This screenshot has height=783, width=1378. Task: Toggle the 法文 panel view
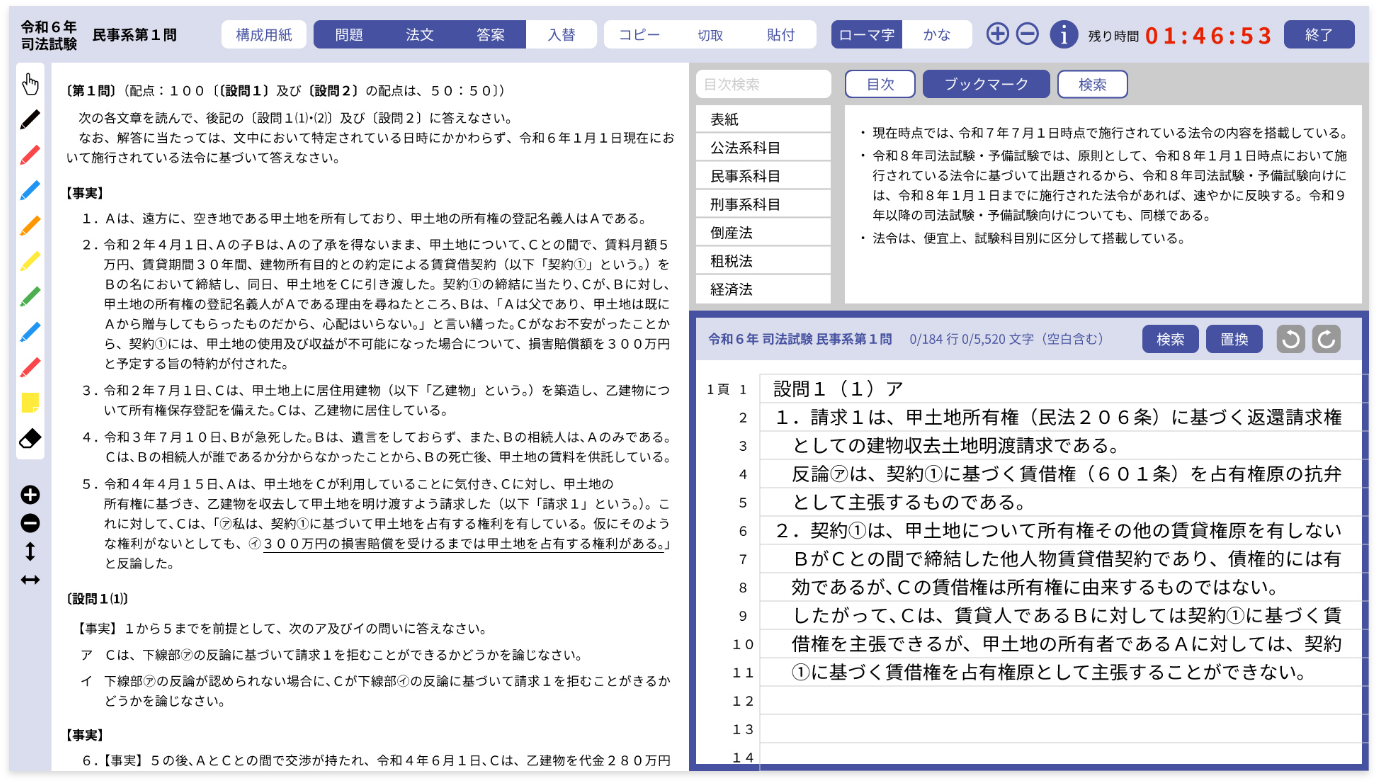pos(420,34)
